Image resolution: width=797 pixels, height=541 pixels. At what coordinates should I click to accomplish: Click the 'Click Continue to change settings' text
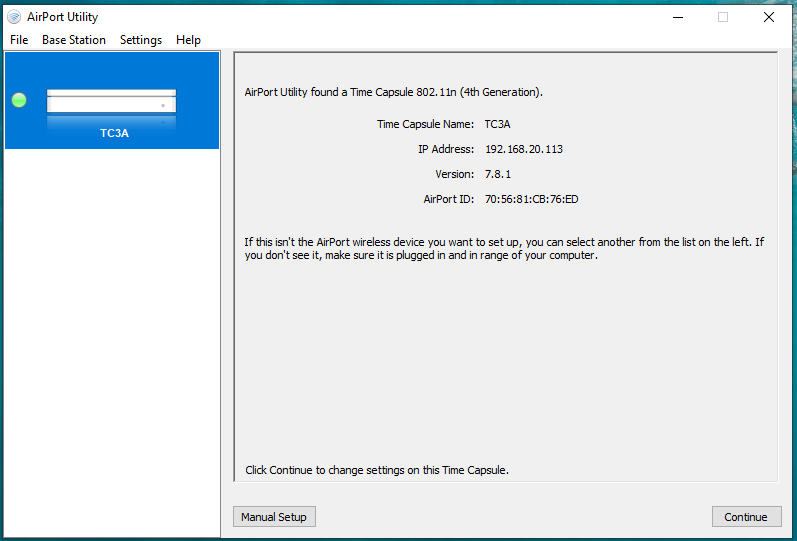pos(377,470)
